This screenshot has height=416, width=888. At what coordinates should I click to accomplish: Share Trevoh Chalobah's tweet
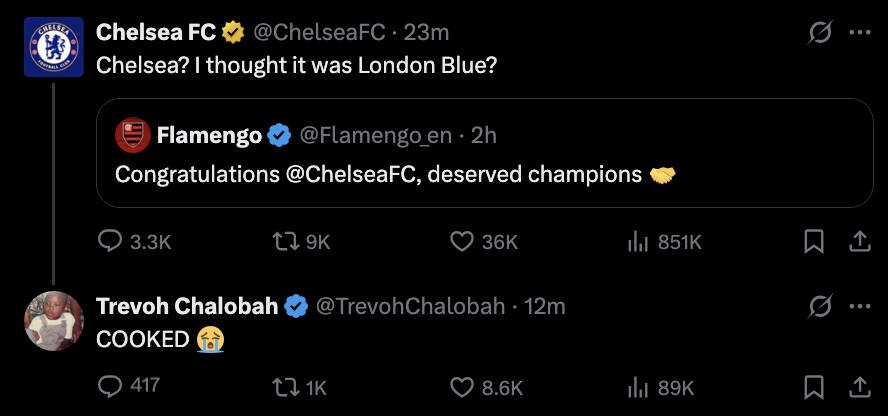pyautogui.click(x=859, y=386)
